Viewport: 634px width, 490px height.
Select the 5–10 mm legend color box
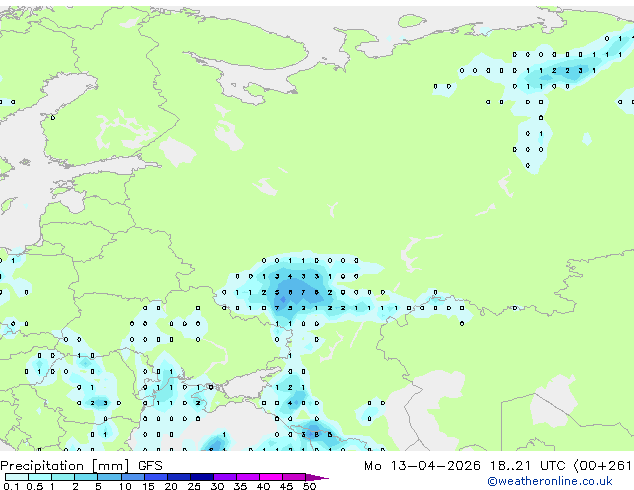(109, 477)
